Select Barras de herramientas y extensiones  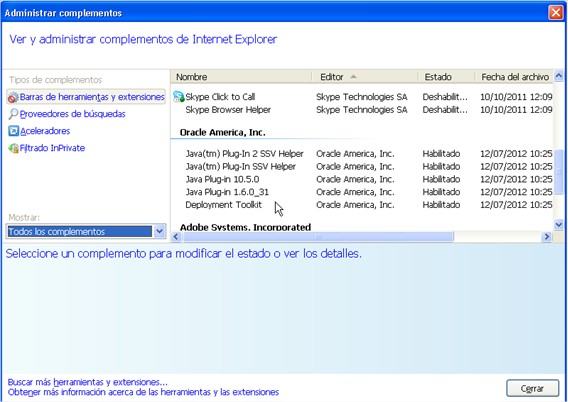pyautogui.click(x=86, y=97)
